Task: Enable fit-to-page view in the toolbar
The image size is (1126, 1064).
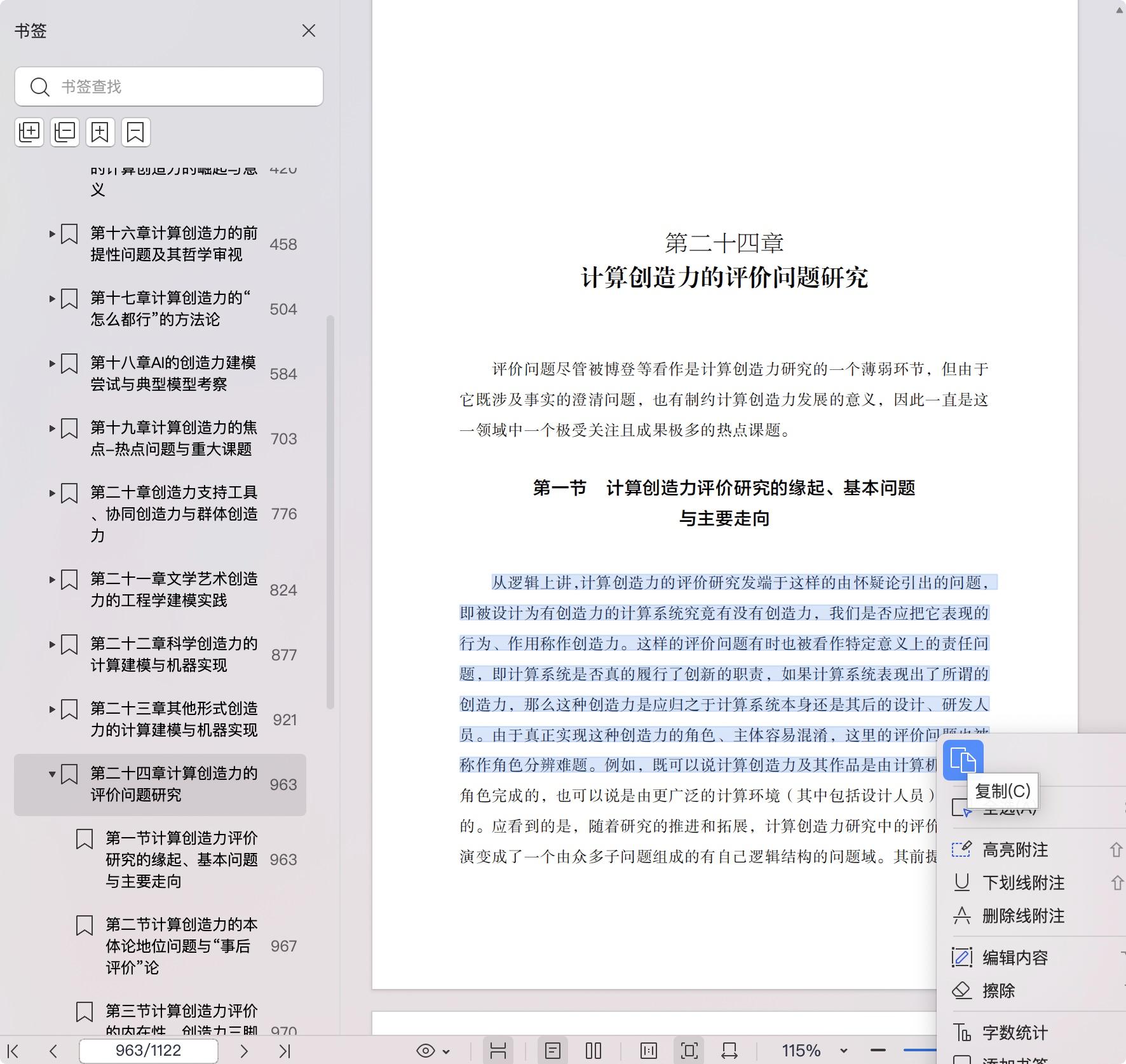Action: [x=688, y=1050]
